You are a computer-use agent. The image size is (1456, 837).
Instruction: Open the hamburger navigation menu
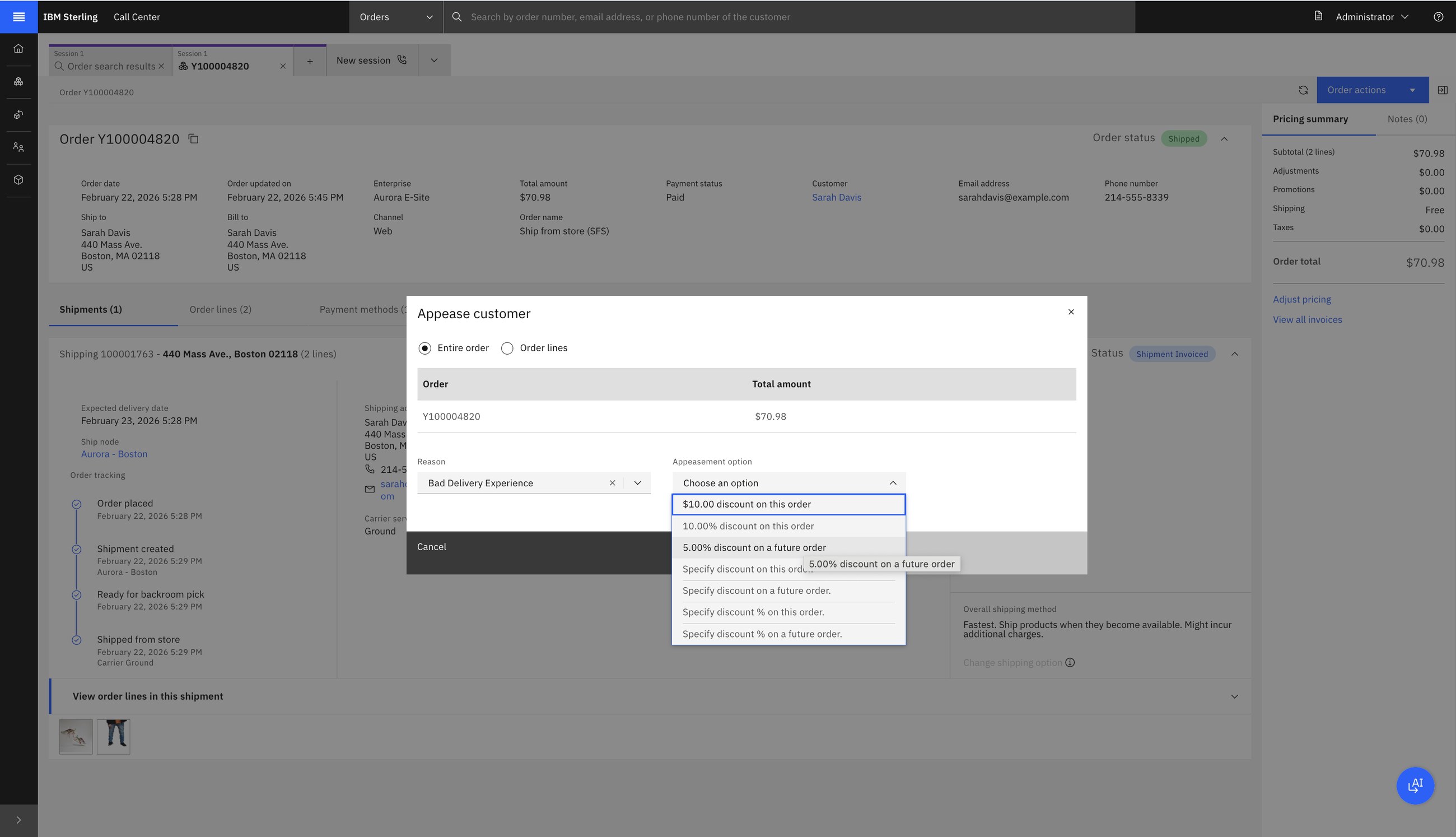[18, 17]
